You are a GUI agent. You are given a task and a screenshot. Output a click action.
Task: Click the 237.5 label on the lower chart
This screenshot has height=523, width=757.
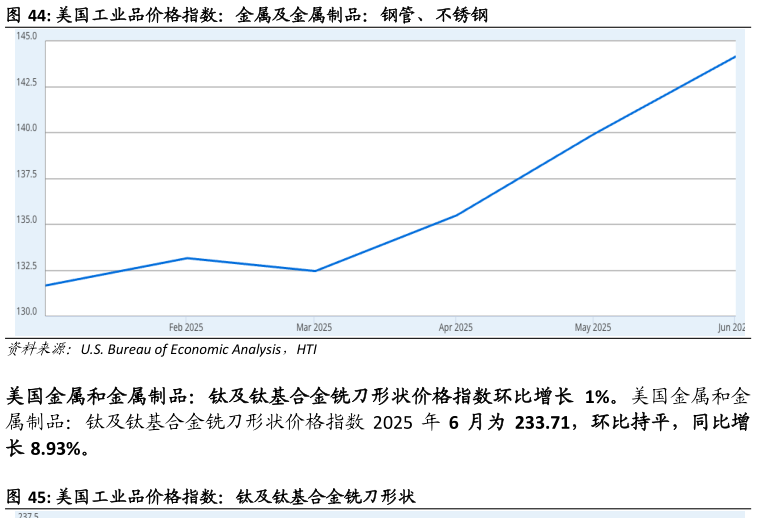point(28,516)
